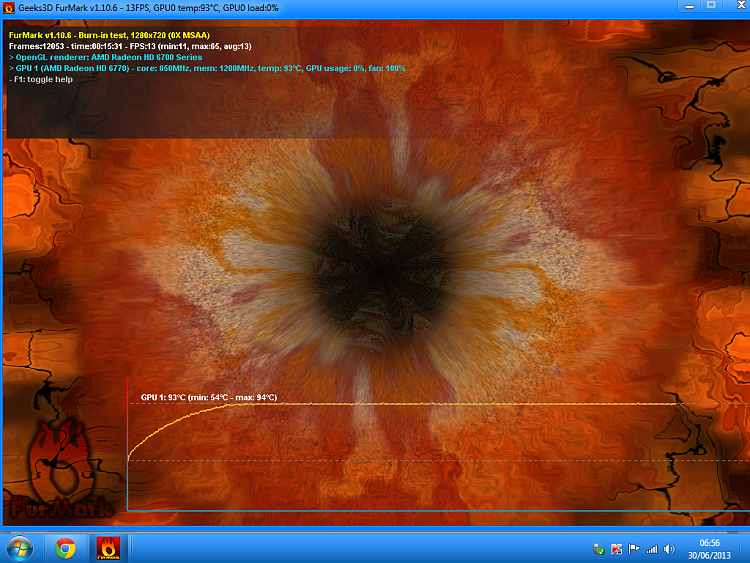Click the network signal strength icon
The width and height of the screenshot is (750, 563).
pyautogui.click(x=651, y=549)
